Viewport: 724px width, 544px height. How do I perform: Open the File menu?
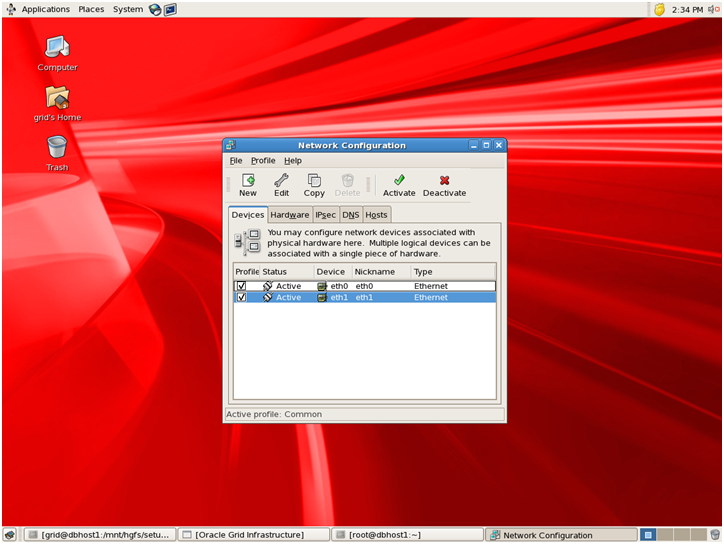pos(236,161)
